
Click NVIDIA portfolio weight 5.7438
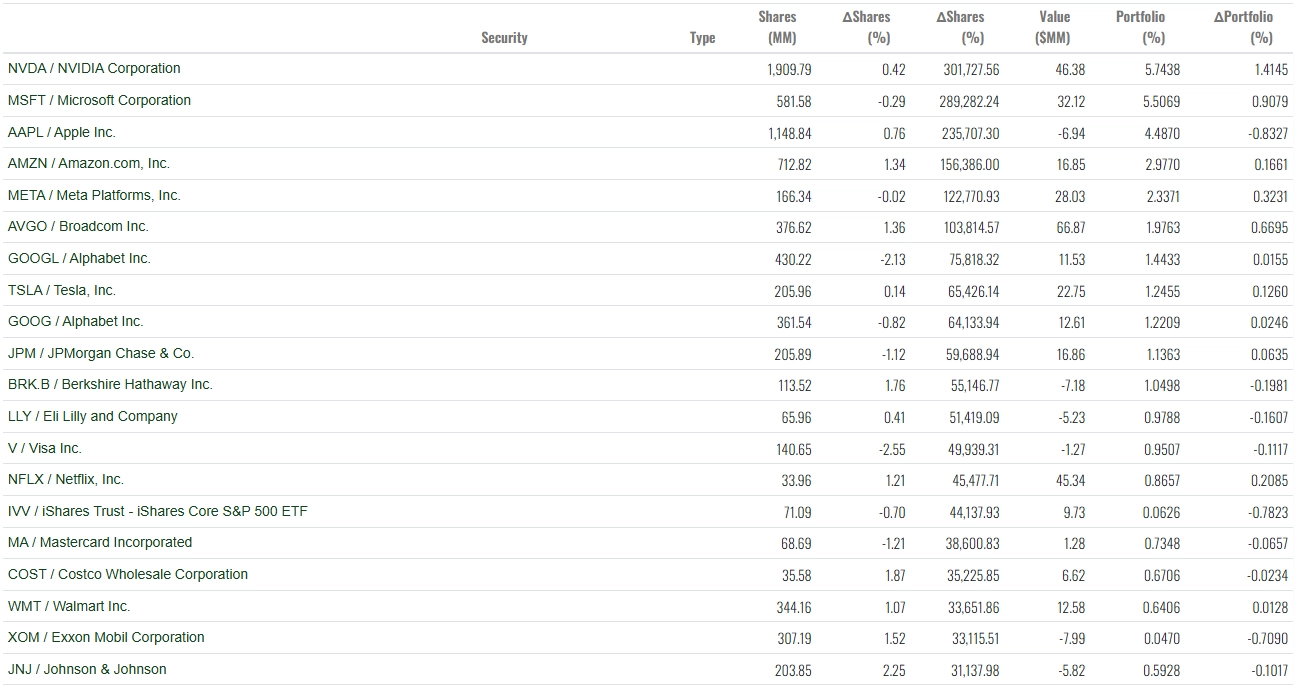[1163, 70]
